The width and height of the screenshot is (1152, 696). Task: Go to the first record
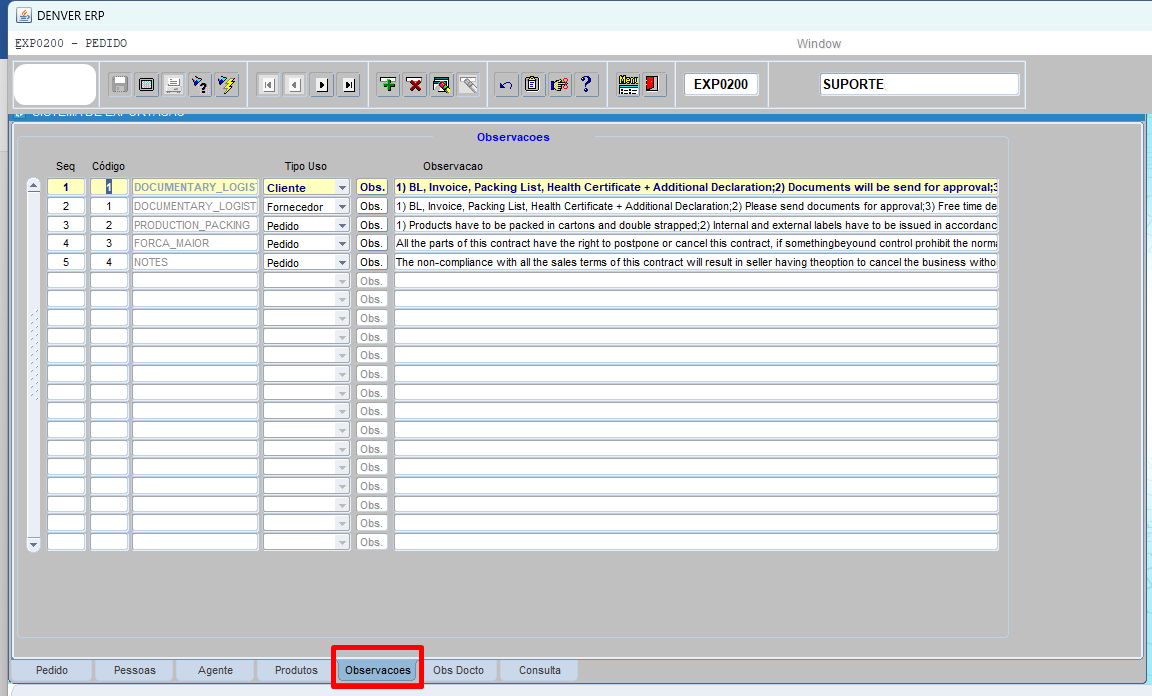268,85
